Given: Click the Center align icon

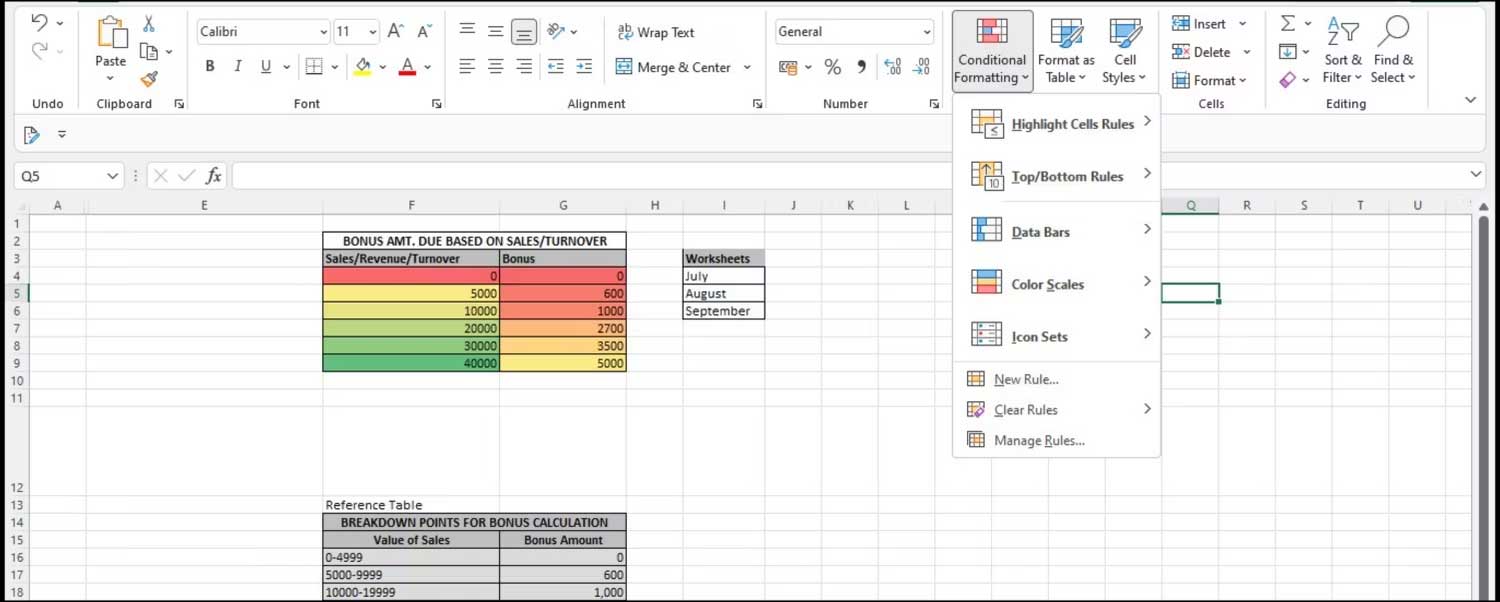Looking at the screenshot, I should 495,67.
